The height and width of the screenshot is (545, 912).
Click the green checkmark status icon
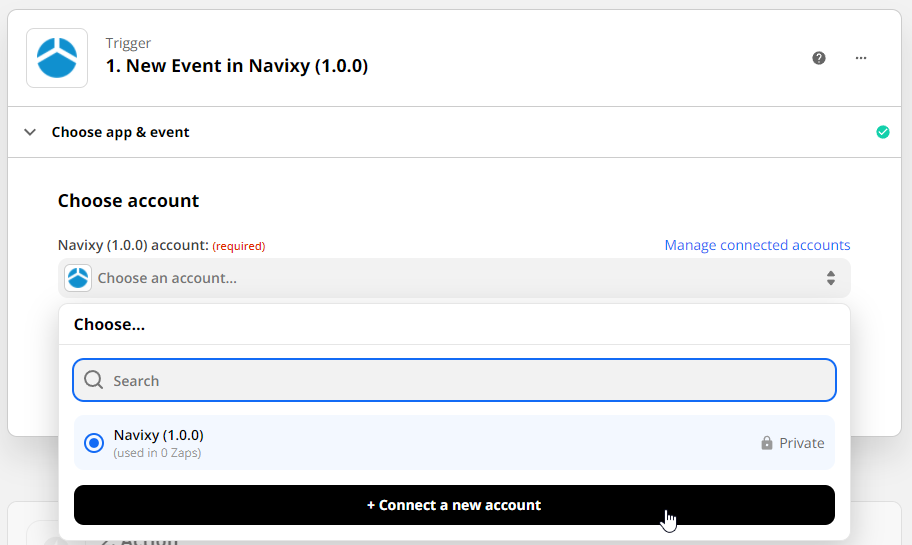[882, 132]
